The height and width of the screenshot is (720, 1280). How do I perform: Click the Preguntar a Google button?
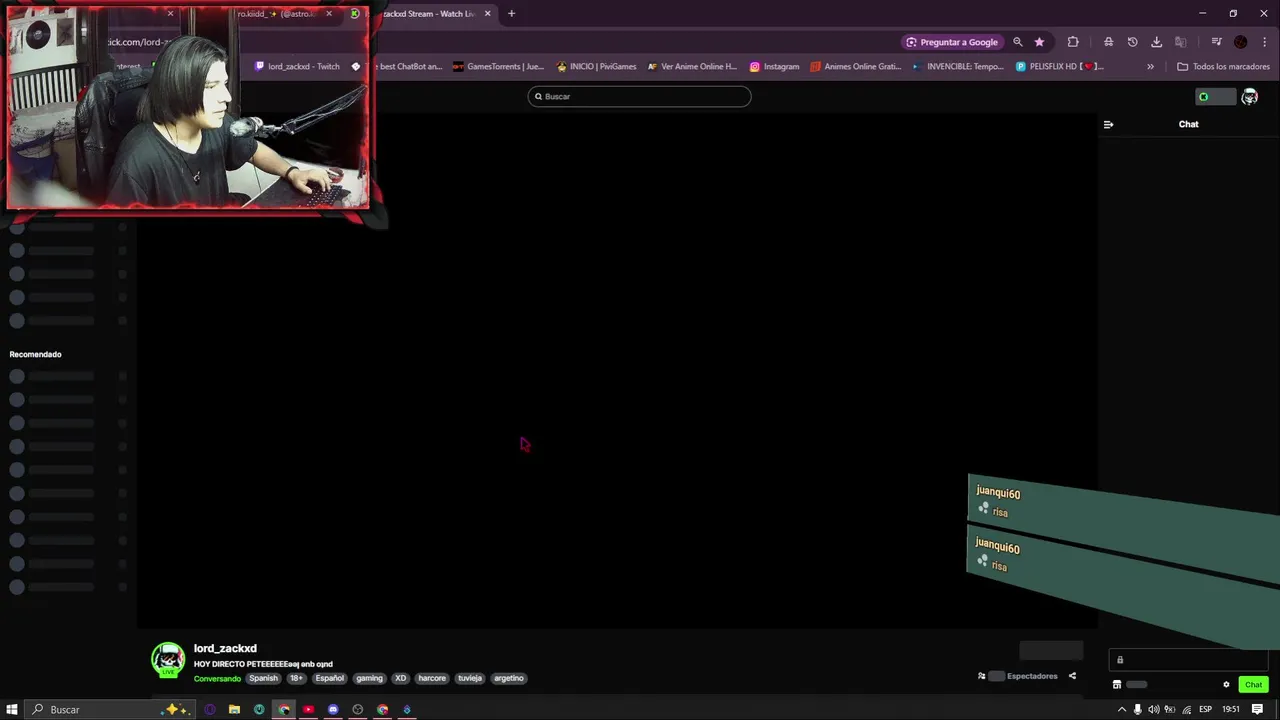(952, 42)
